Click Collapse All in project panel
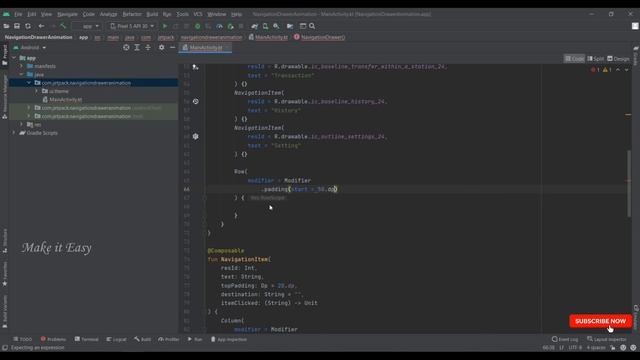640x360 pixels. (148, 48)
